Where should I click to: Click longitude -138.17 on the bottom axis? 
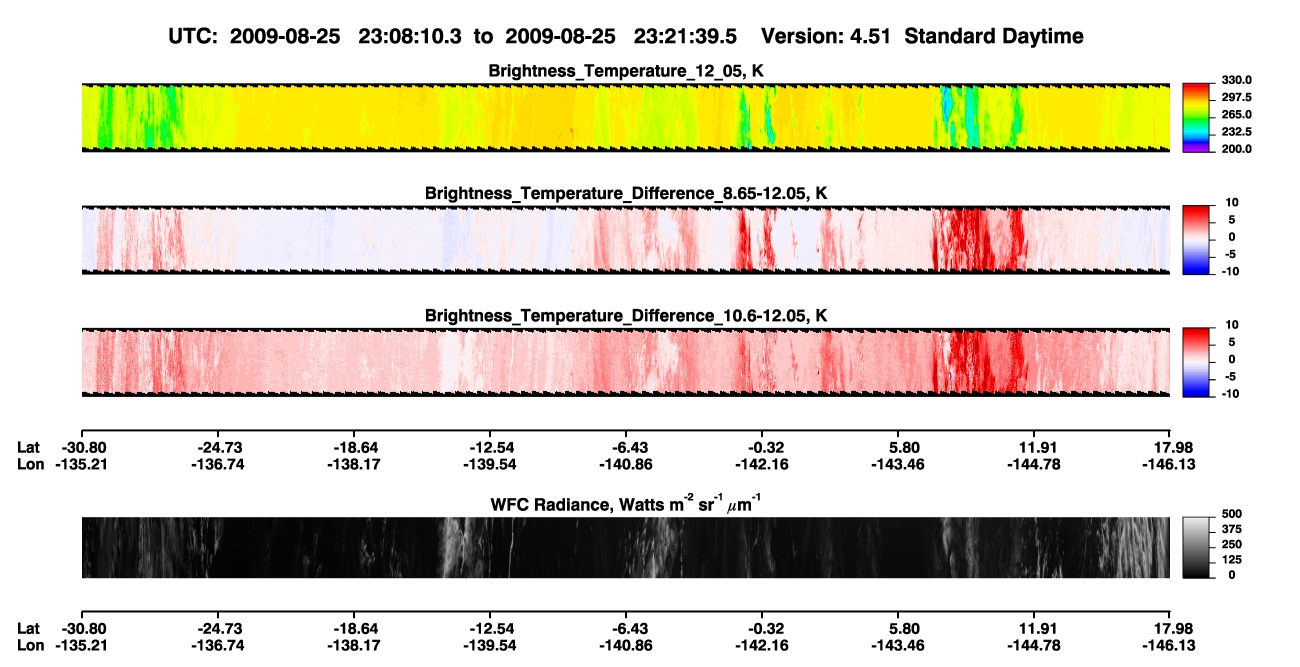tap(353, 646)
